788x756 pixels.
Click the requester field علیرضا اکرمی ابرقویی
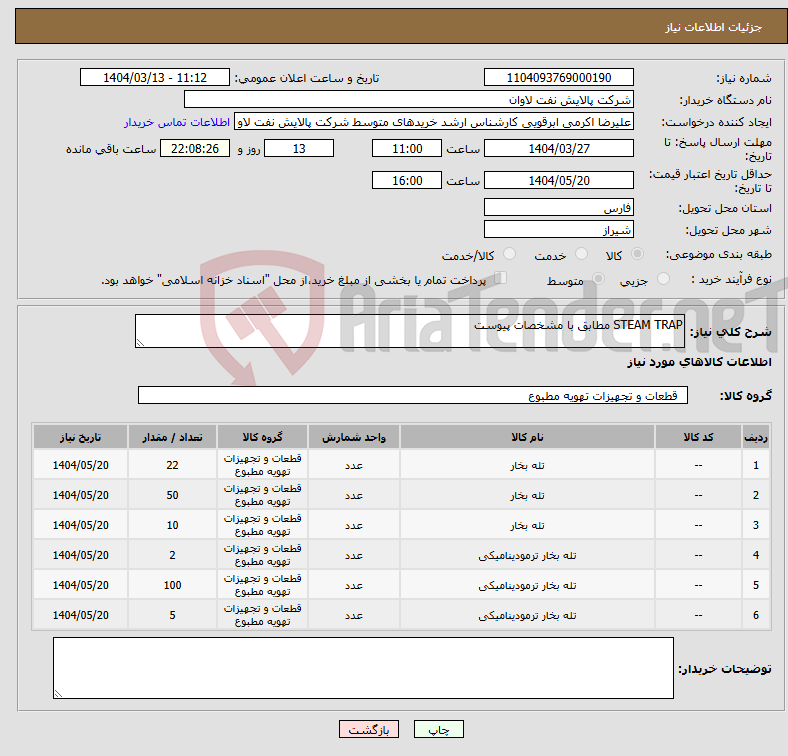tap(434, 122)
